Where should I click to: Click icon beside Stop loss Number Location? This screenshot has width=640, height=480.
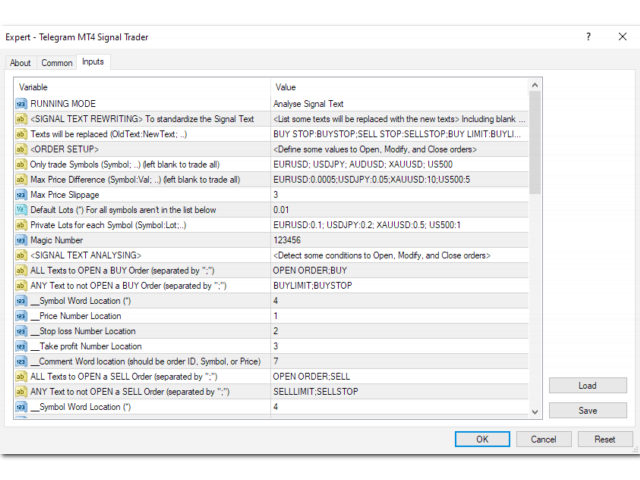(21, 331)
